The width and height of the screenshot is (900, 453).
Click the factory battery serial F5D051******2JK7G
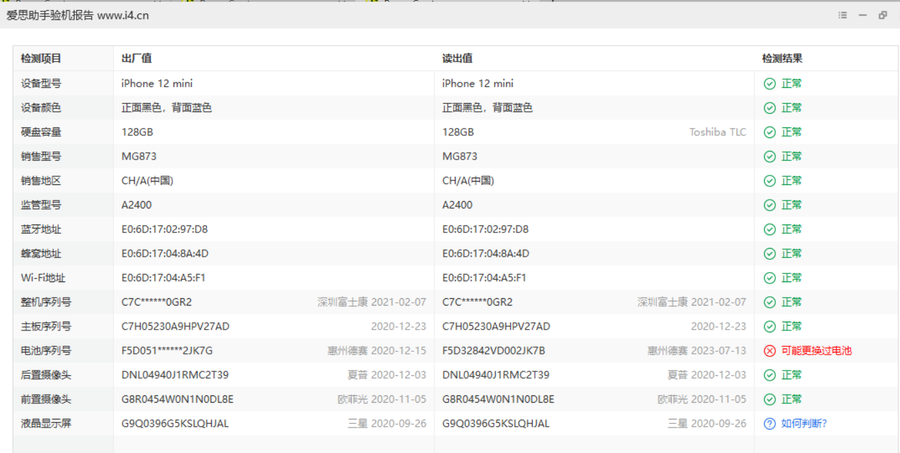point(167,351)
